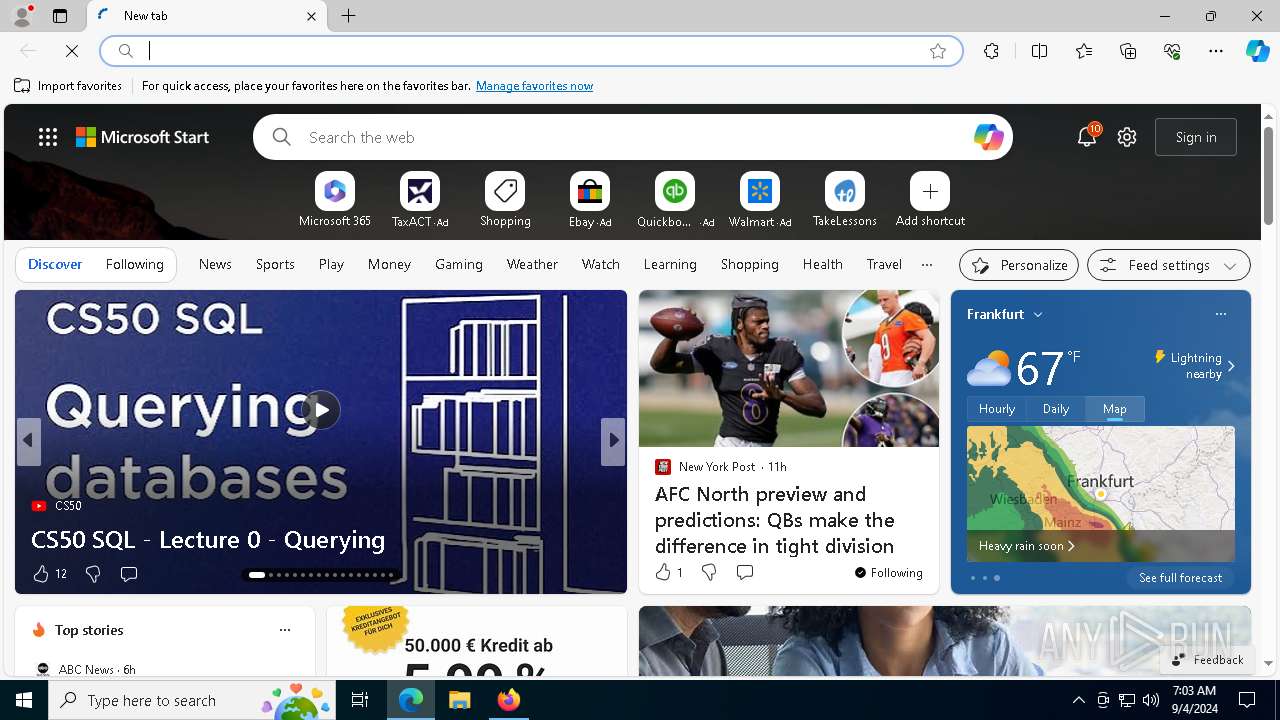Image resolution: width=1280 pixels, height=720 pixels.
Task: Open Edge profile icon
Action: pyautogui.click(x=21, y=16)
